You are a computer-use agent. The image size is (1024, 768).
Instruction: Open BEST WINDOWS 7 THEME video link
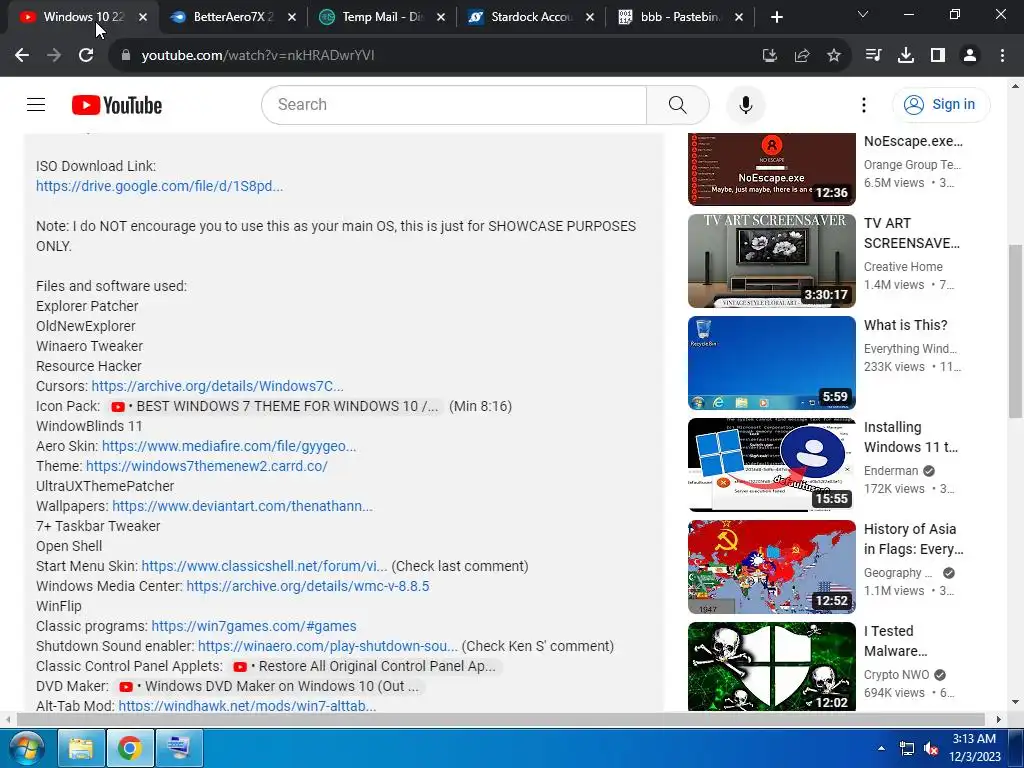coord(275,406)
